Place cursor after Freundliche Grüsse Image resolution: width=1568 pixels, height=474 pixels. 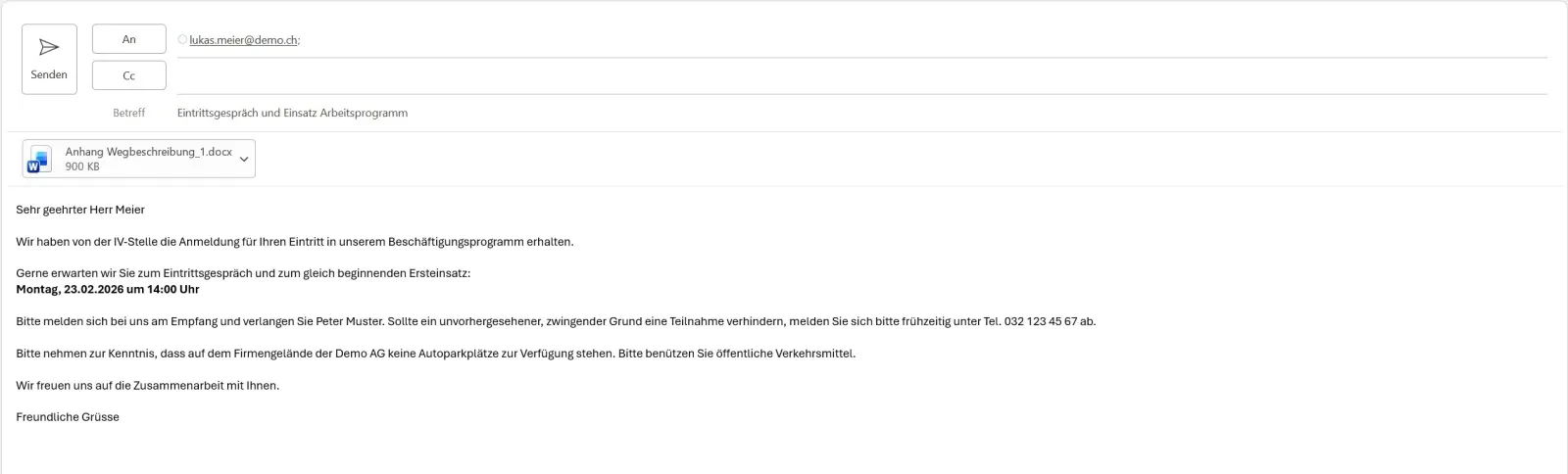(121, 417)
